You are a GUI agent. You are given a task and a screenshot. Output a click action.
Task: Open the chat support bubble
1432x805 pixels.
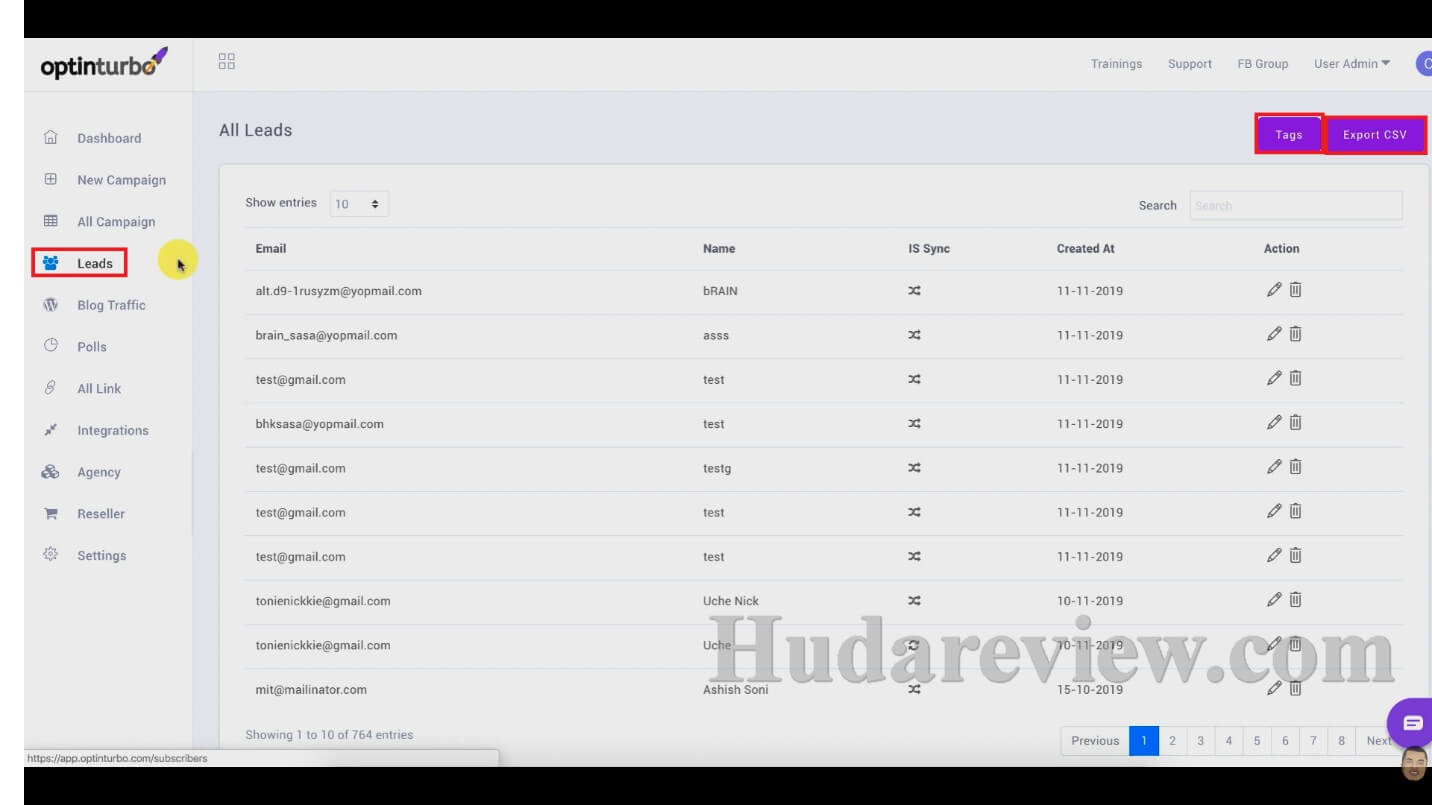click(1411, 722)
